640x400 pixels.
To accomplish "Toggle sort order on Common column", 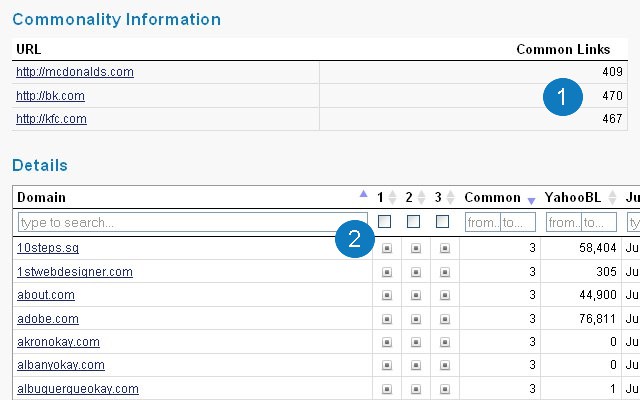I will [531, 200].
